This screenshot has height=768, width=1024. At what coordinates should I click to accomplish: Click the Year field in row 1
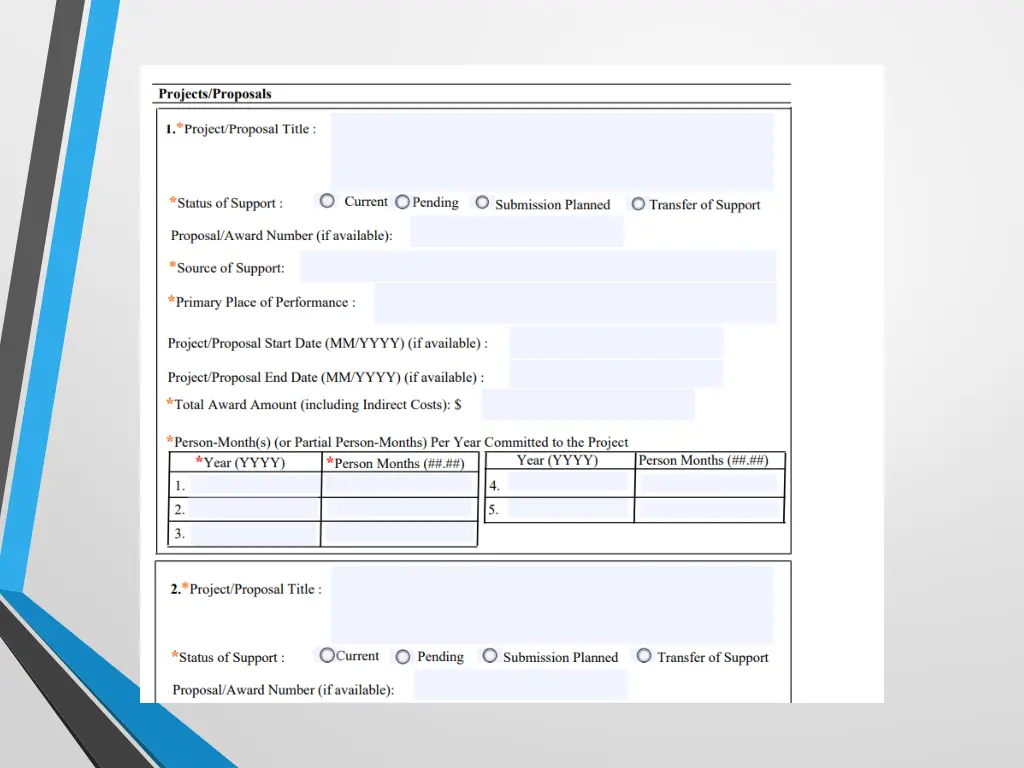(x=255, y=484)
